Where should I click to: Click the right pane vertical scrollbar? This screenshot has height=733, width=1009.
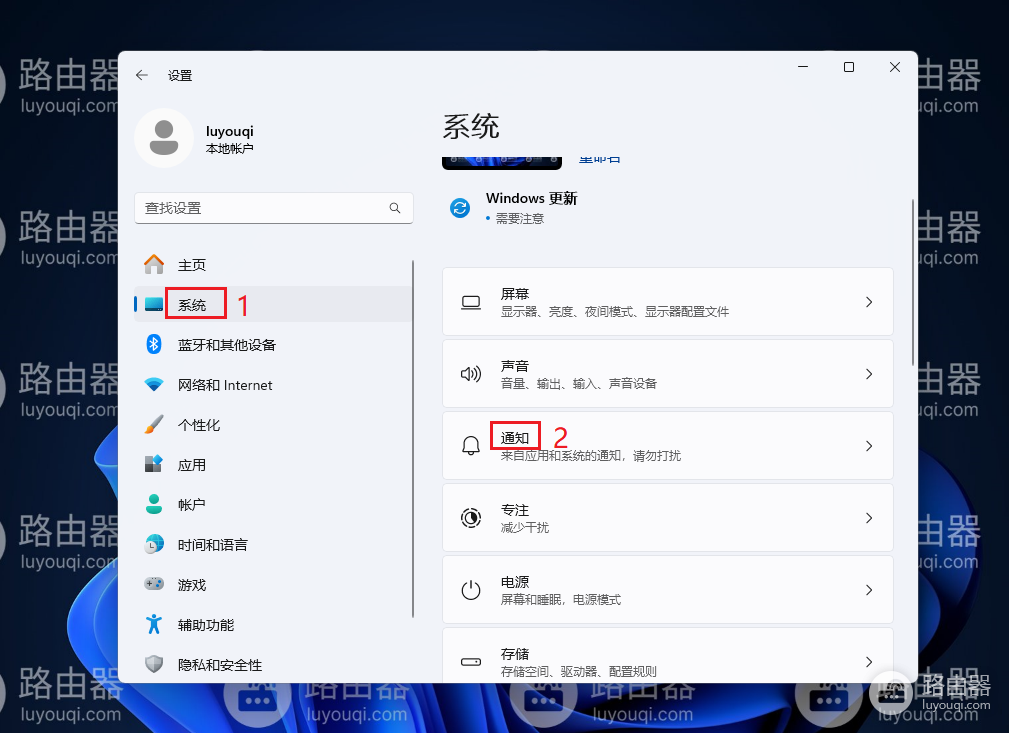coord(912,283)
